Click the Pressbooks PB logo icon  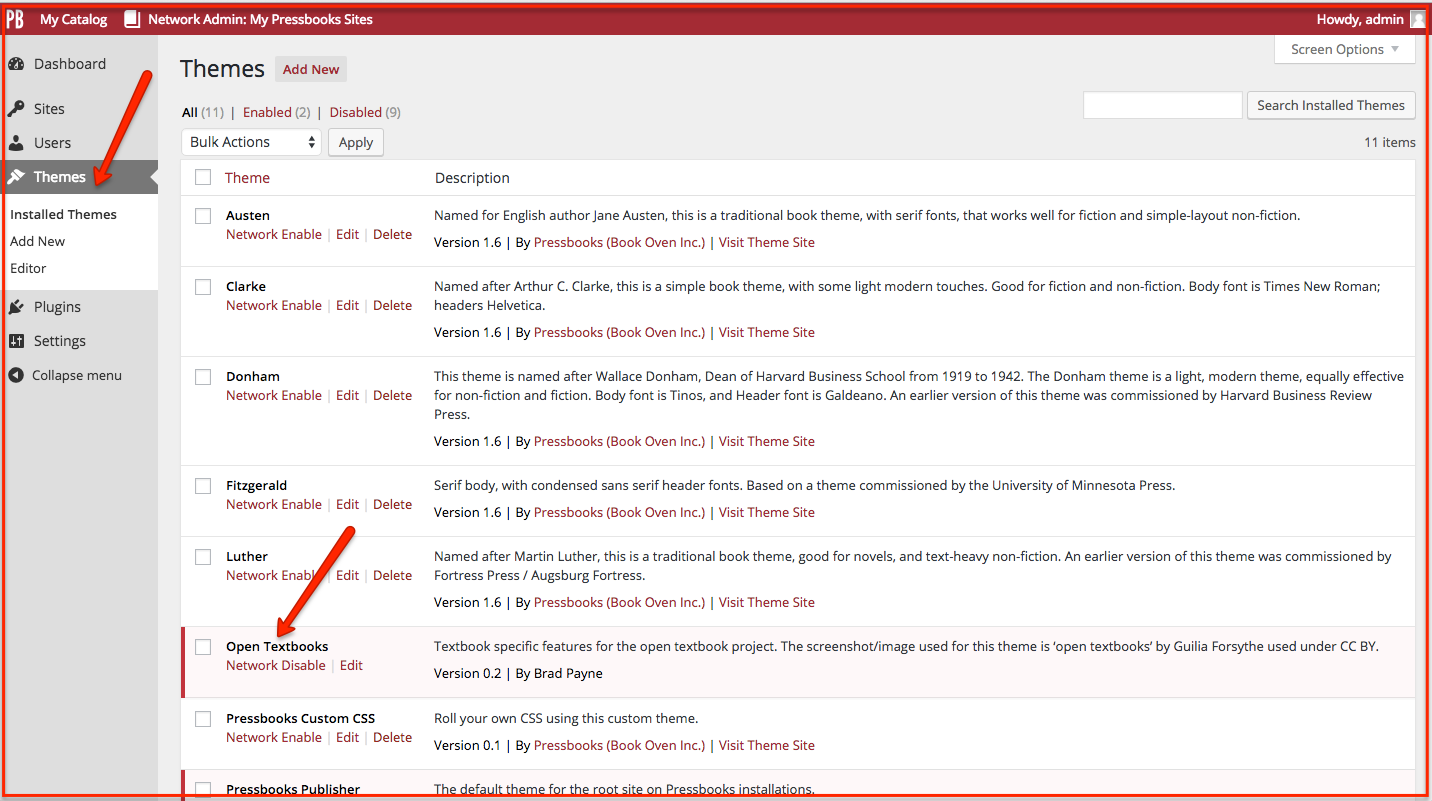tap(15, 19)
